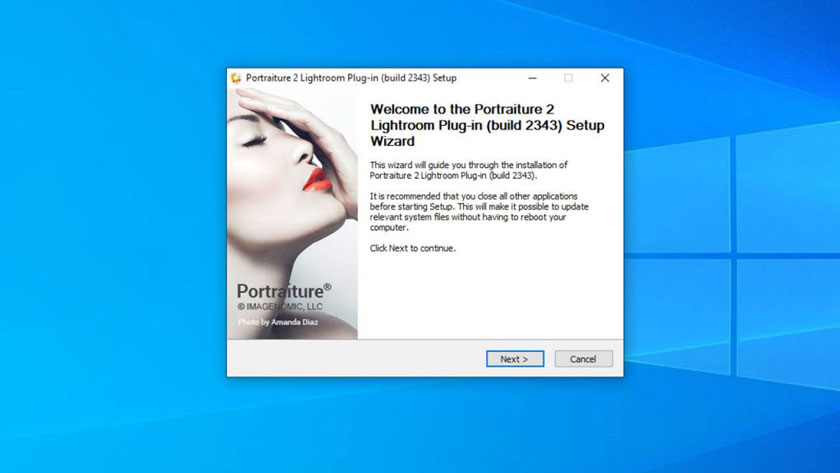
Task: Click the disabled maximize button
Action: [x=568, y=78]
